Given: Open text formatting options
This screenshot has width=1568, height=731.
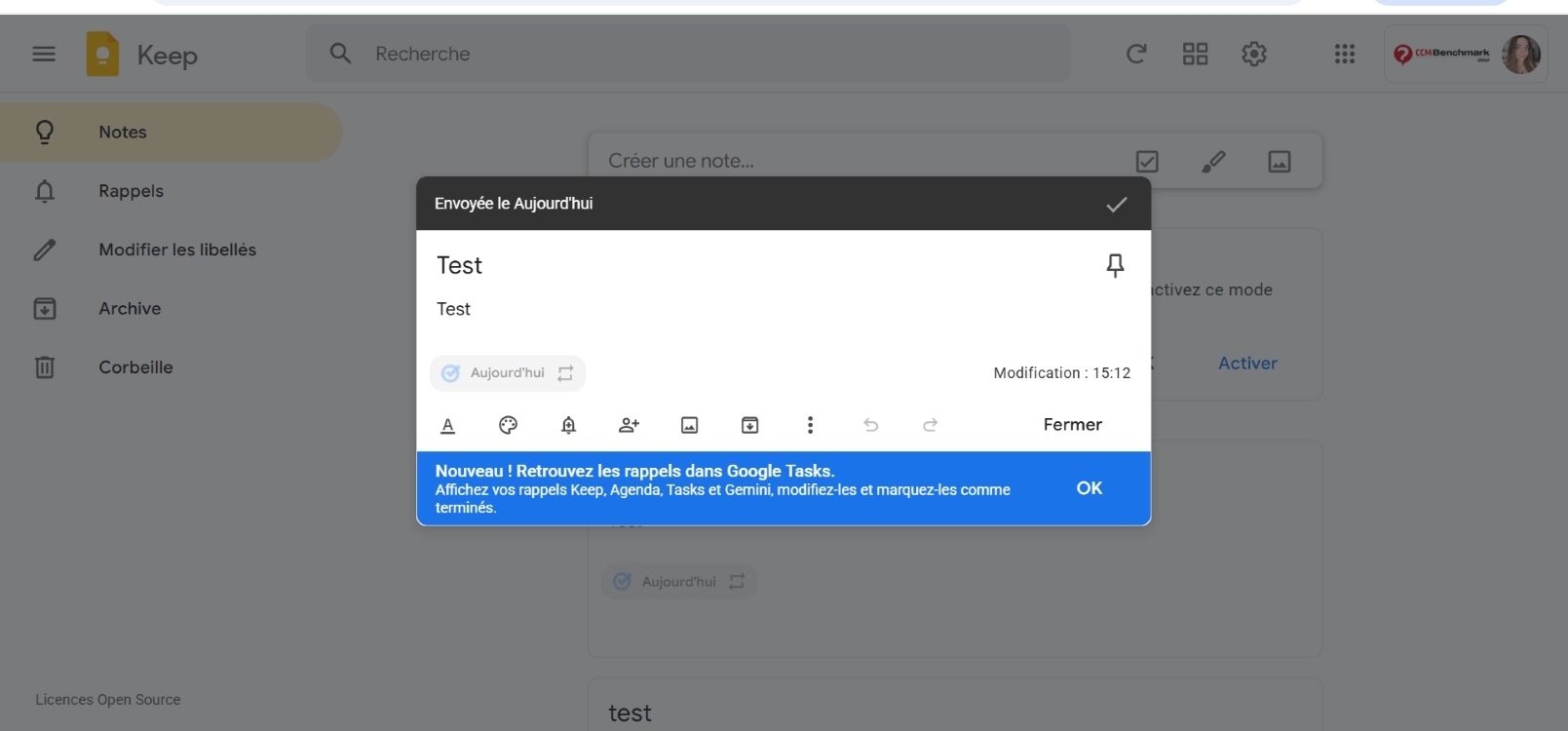Looking at the screenshot, I should [448, 425].
